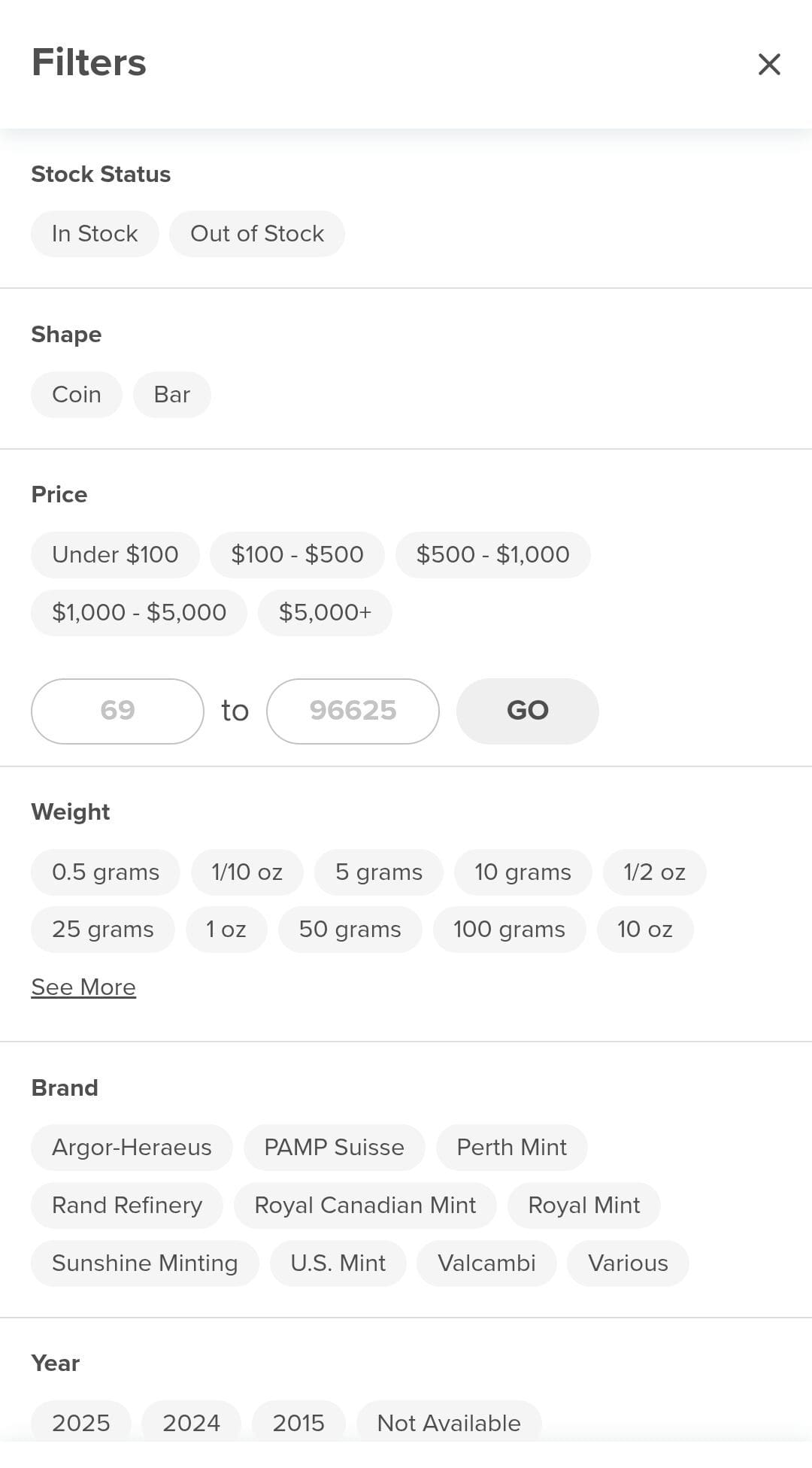Pick the 1 oz weight chip
This screenshot has width=812, height=1468.
[226, 930]
